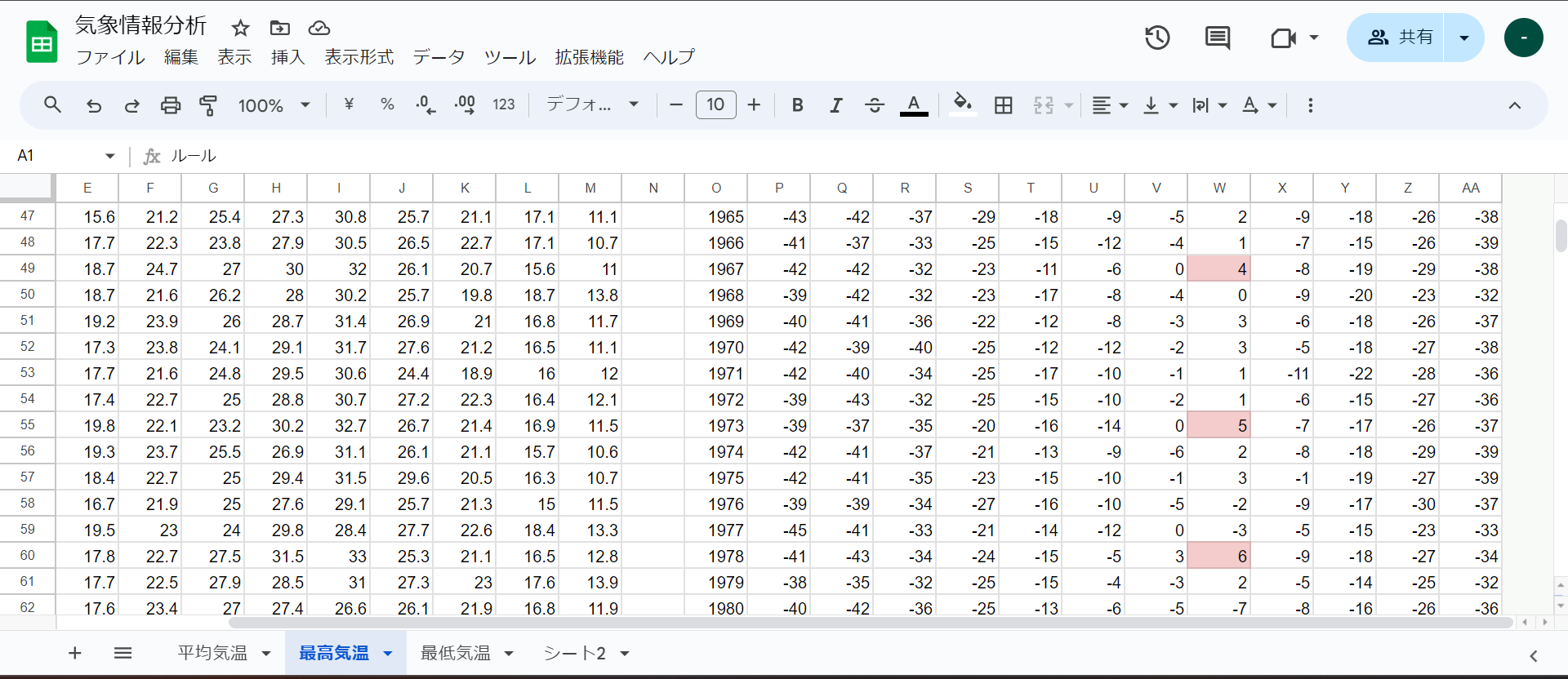Increase decimal places
Screen dimensions: 1568x679
[465, 104]
